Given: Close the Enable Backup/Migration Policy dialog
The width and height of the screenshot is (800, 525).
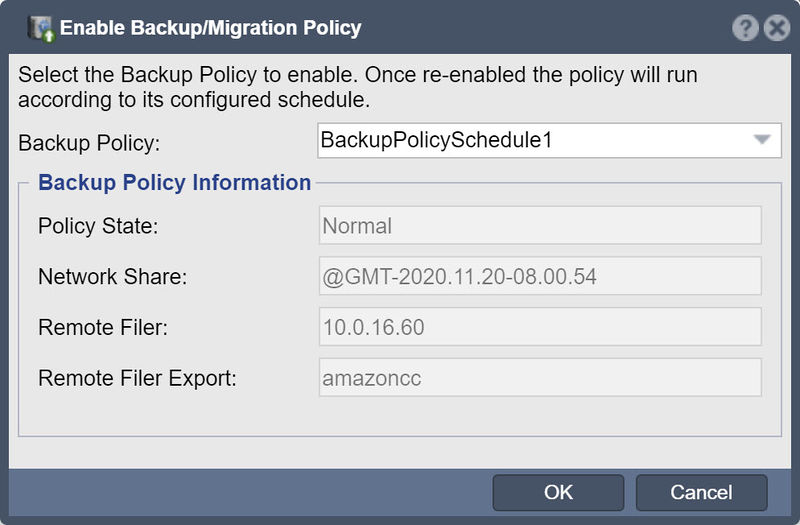Looking at the screenshot, I should (x=777, y=28).
